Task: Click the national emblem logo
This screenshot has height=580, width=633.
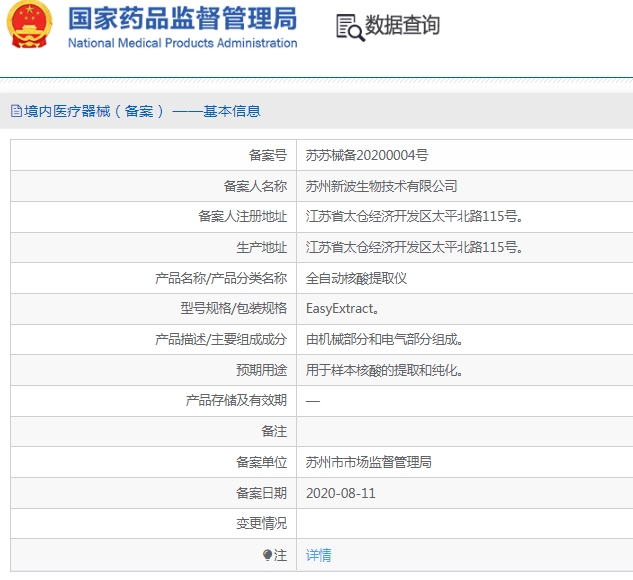Action: (29, 24)
